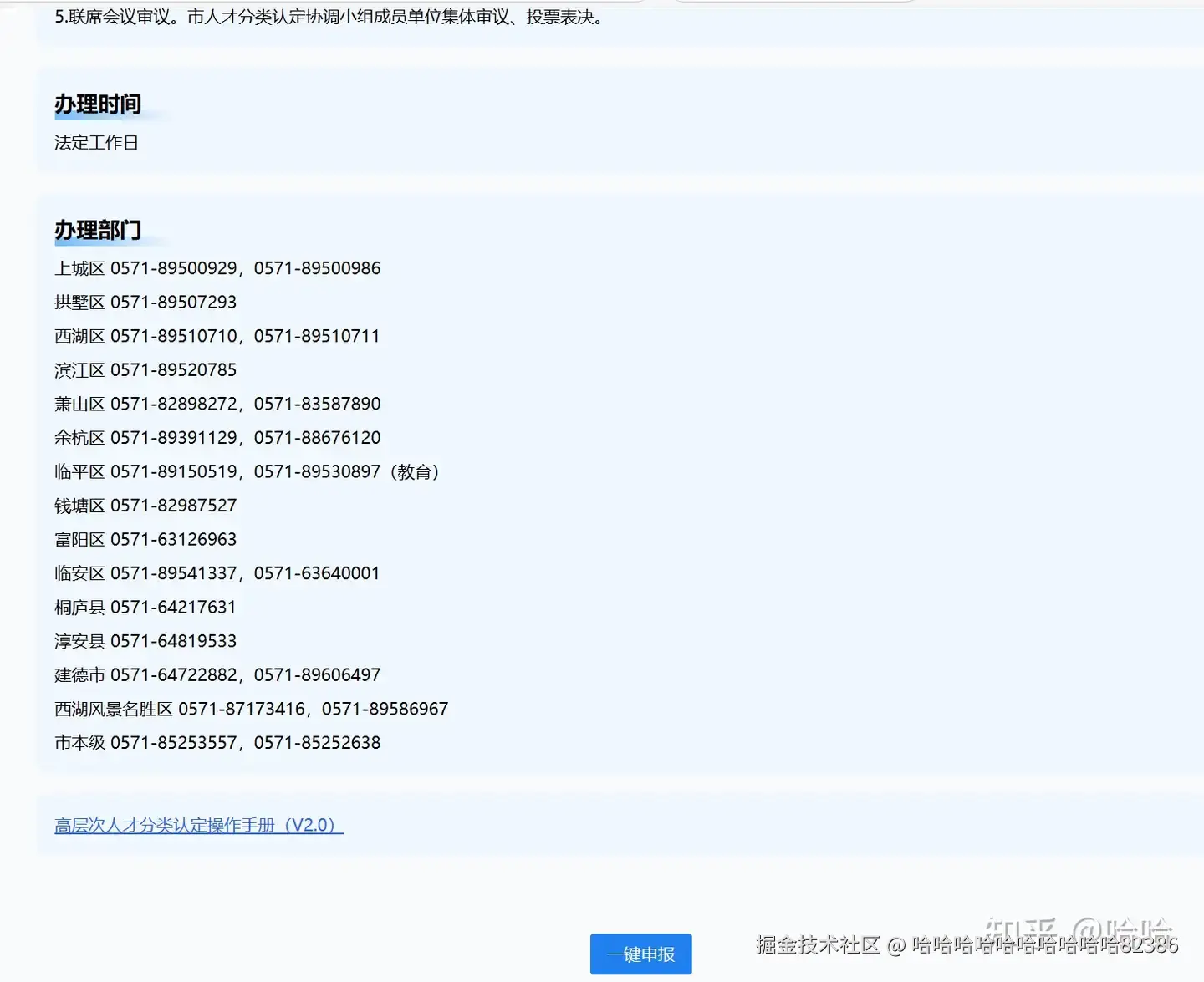Select the 上城区 0571-89500929 phone line
The width and height of the screenshot is (1204, 982).
click(217, 268)
